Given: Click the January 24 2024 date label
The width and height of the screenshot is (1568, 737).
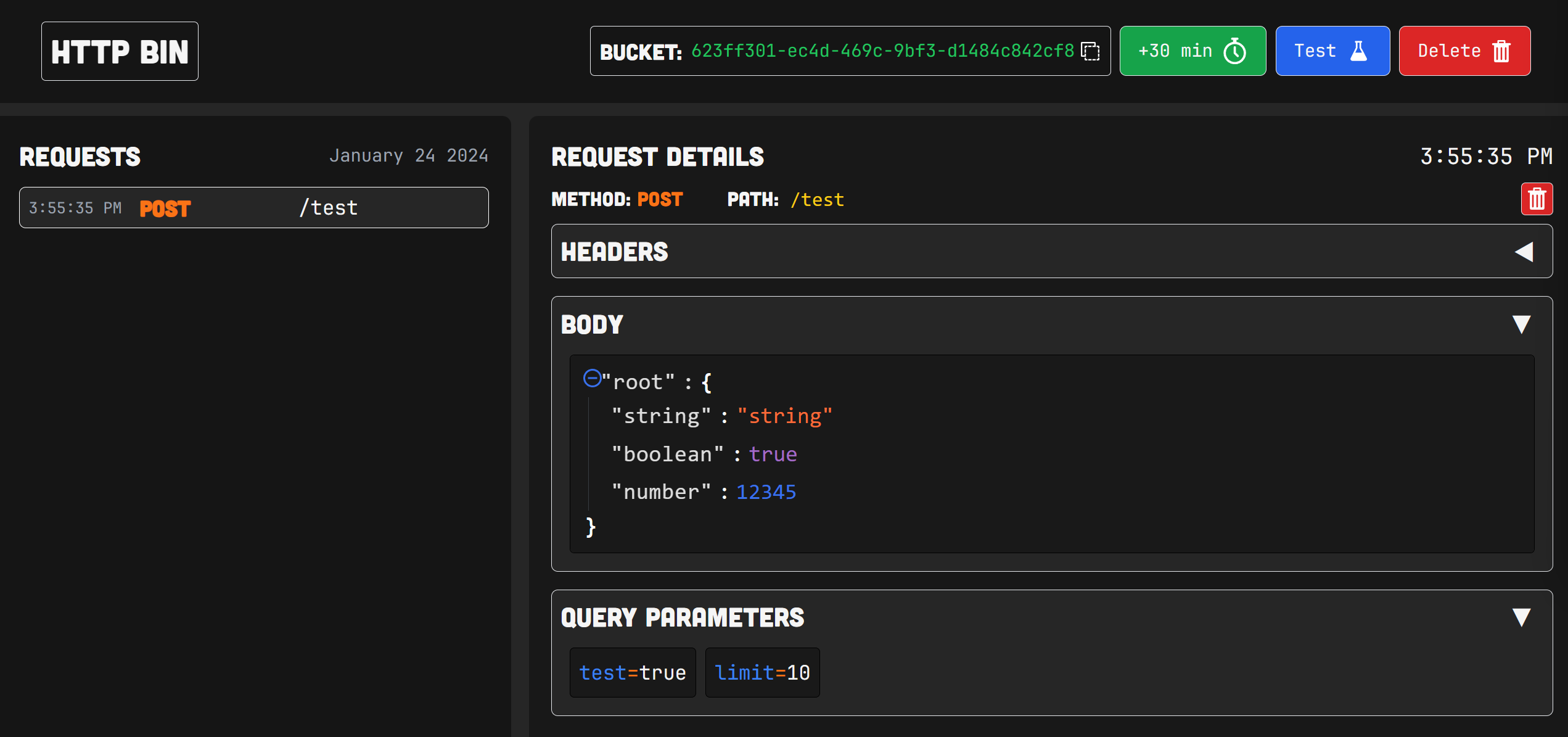Looking at the screenshot, I should [x=409, y=155].
